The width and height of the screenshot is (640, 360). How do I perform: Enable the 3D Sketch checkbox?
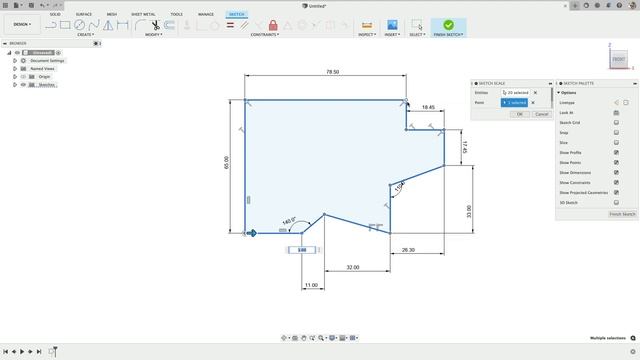coord(616,202)
